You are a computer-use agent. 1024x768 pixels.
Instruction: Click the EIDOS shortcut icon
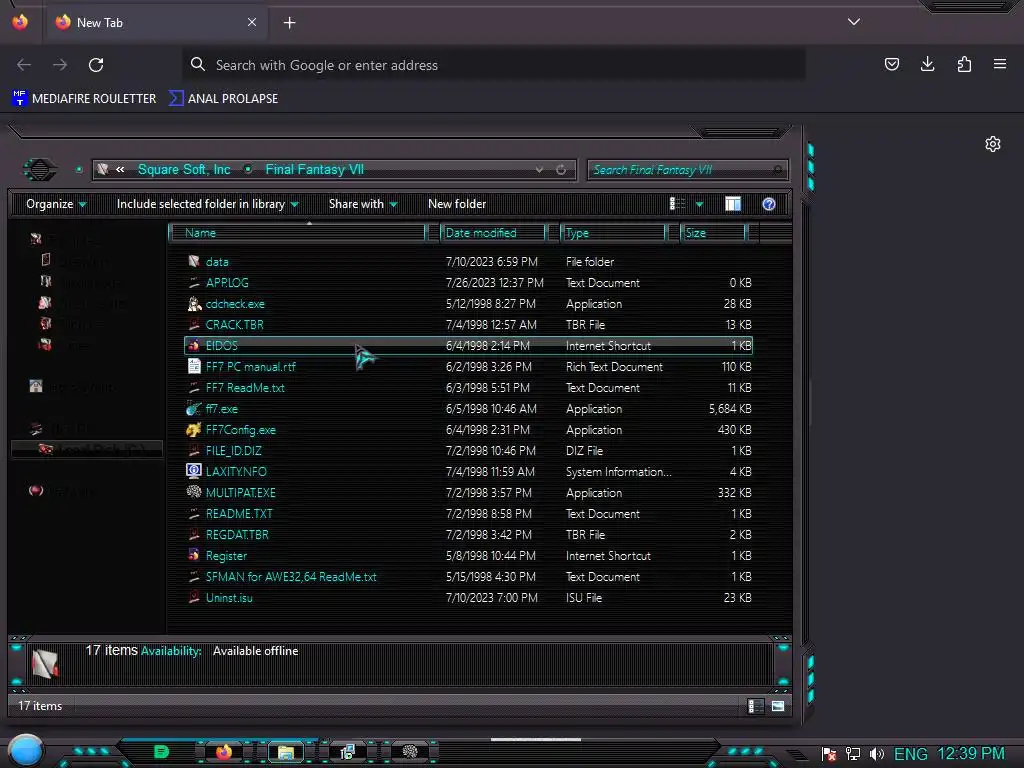[194, 345]
